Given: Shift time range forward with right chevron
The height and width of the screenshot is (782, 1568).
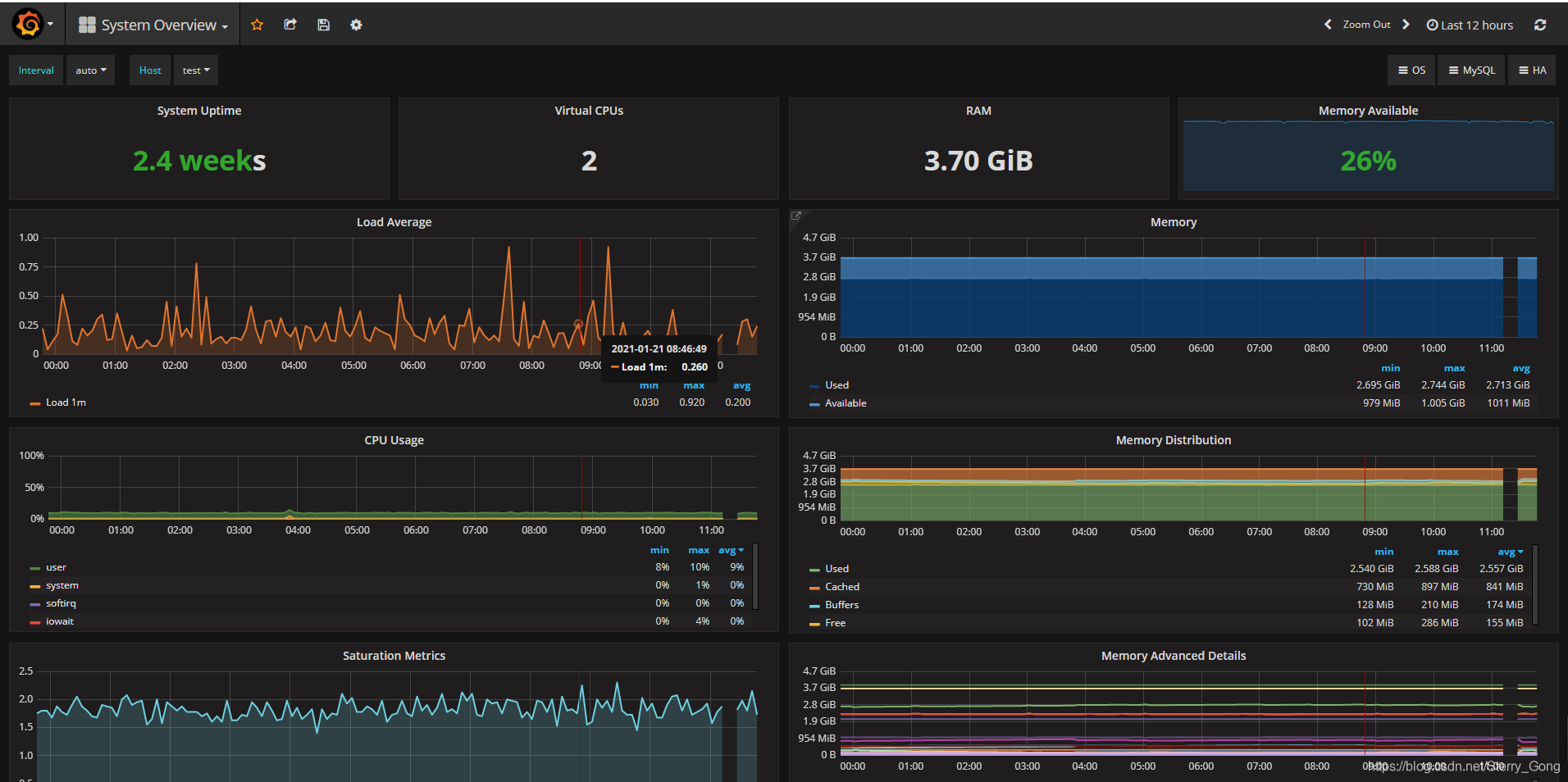Looking at the screenshot, I should 1406,25.
